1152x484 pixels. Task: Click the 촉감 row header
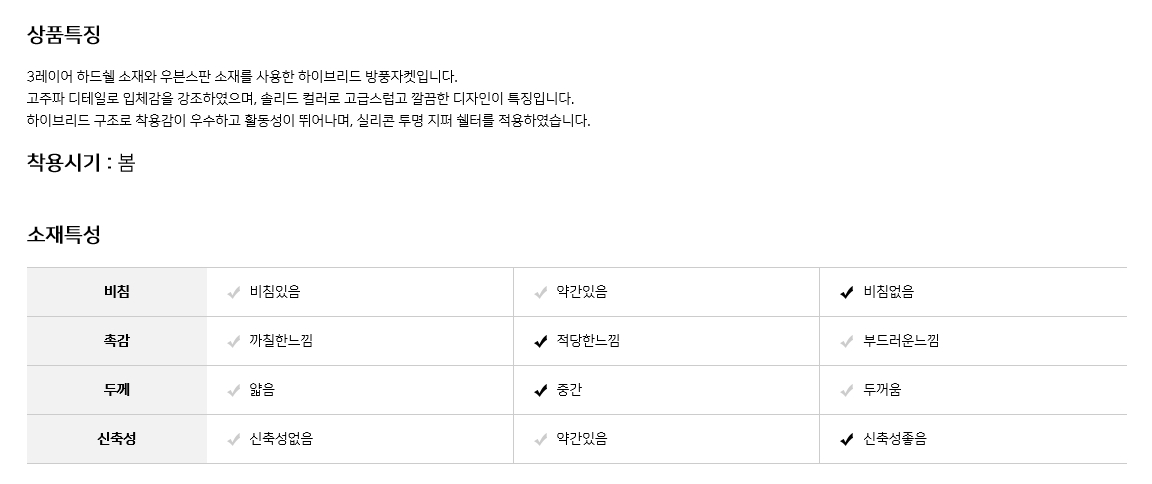tap(117, 341)
